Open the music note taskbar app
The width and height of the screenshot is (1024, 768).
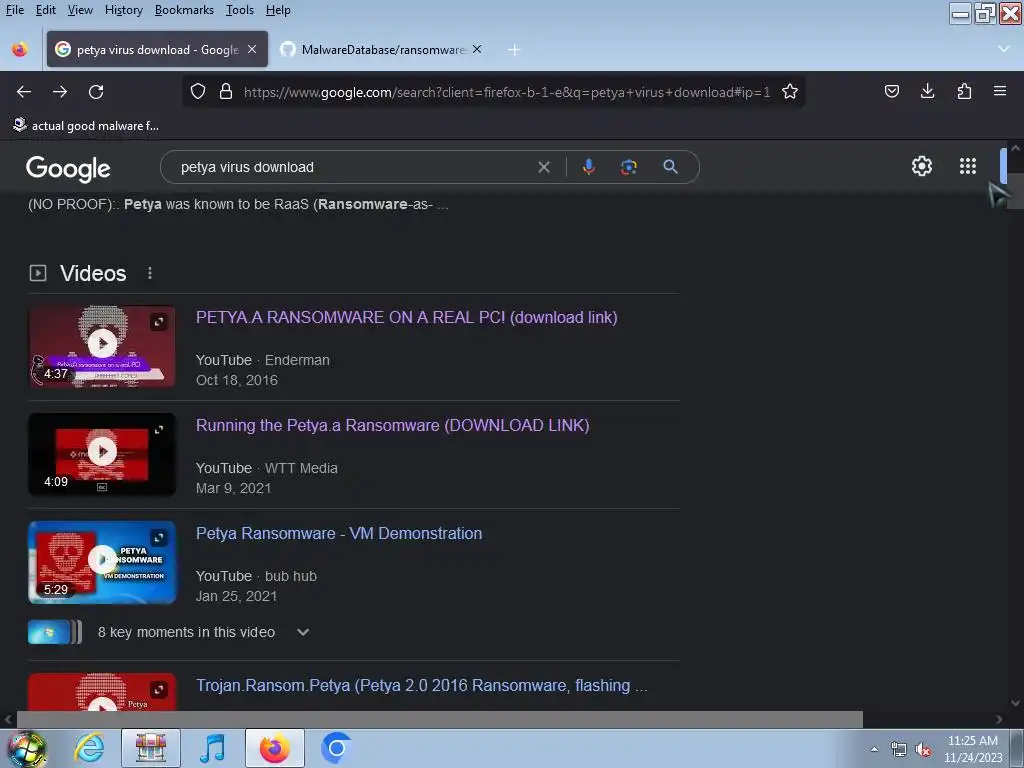click(212, 748)
